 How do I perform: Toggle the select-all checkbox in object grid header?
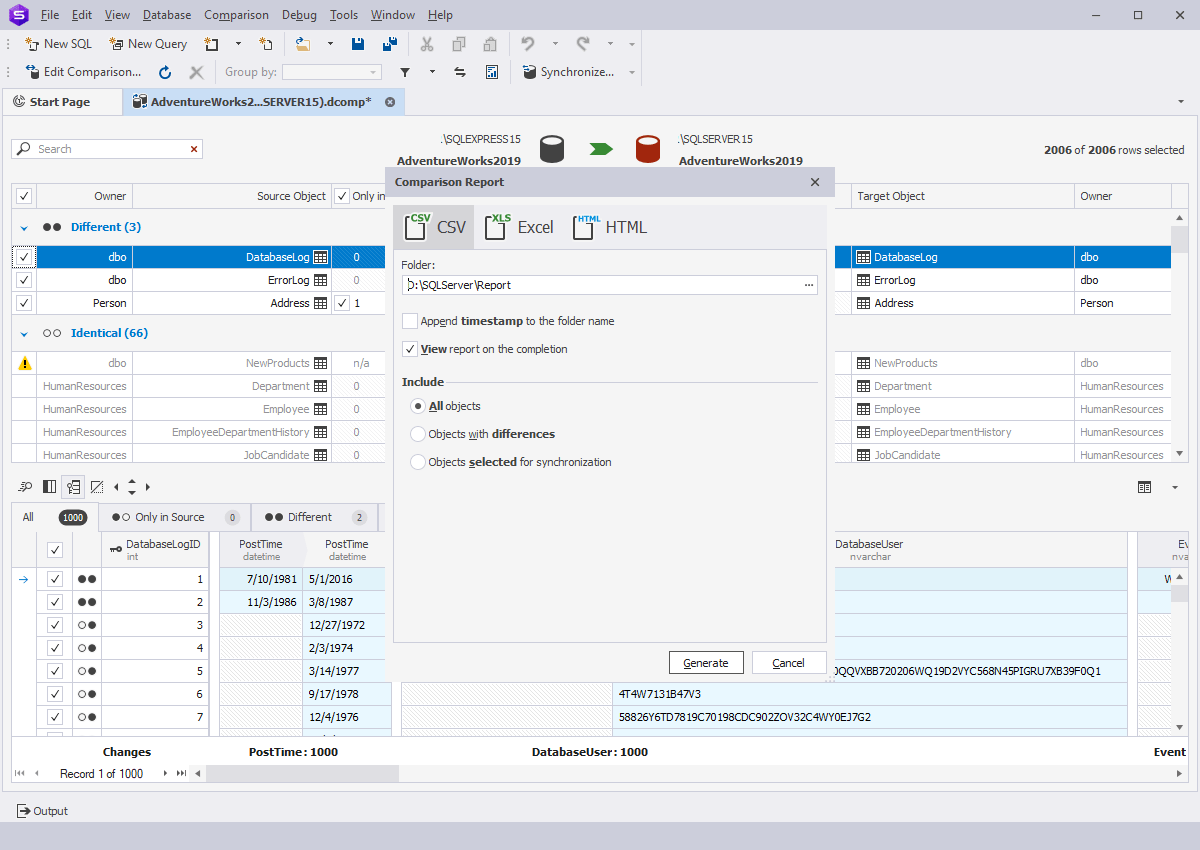point(24,196)
